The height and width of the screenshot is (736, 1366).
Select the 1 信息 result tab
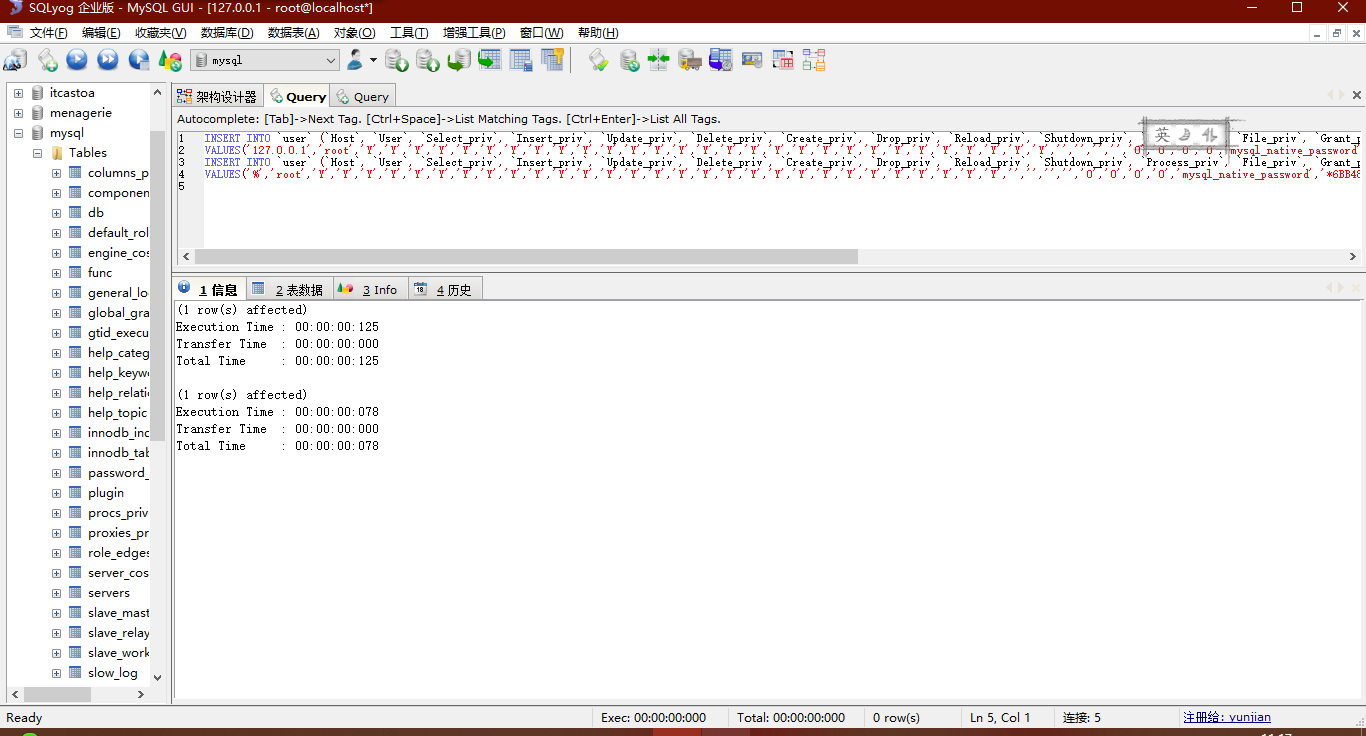(x=208, y=289)
